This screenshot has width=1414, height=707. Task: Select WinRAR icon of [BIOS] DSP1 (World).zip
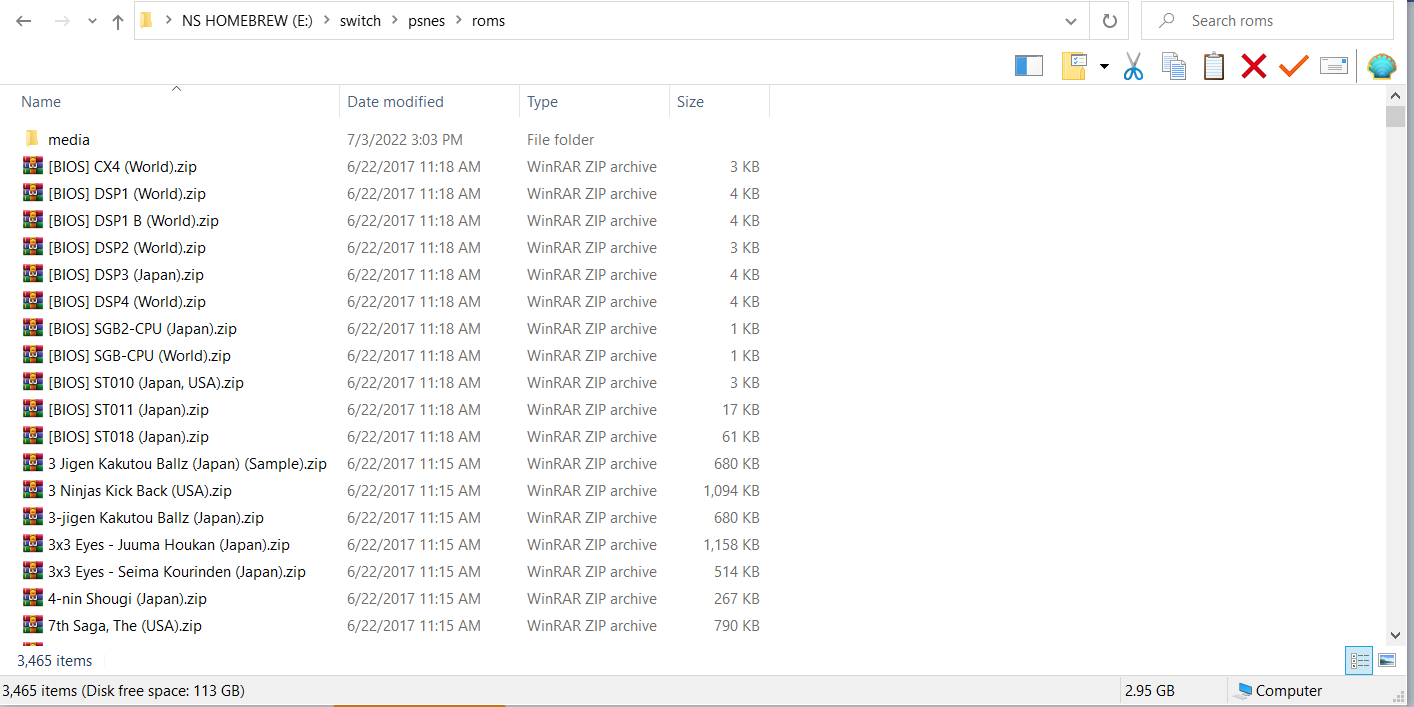pyautogui.click(x=32, y=193)
